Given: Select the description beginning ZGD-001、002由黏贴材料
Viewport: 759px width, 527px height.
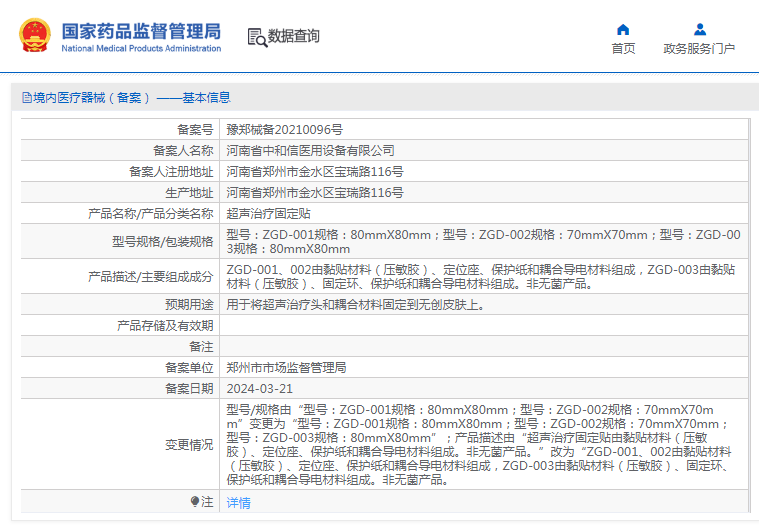Looking at the screenshot, I should (481, 277).
